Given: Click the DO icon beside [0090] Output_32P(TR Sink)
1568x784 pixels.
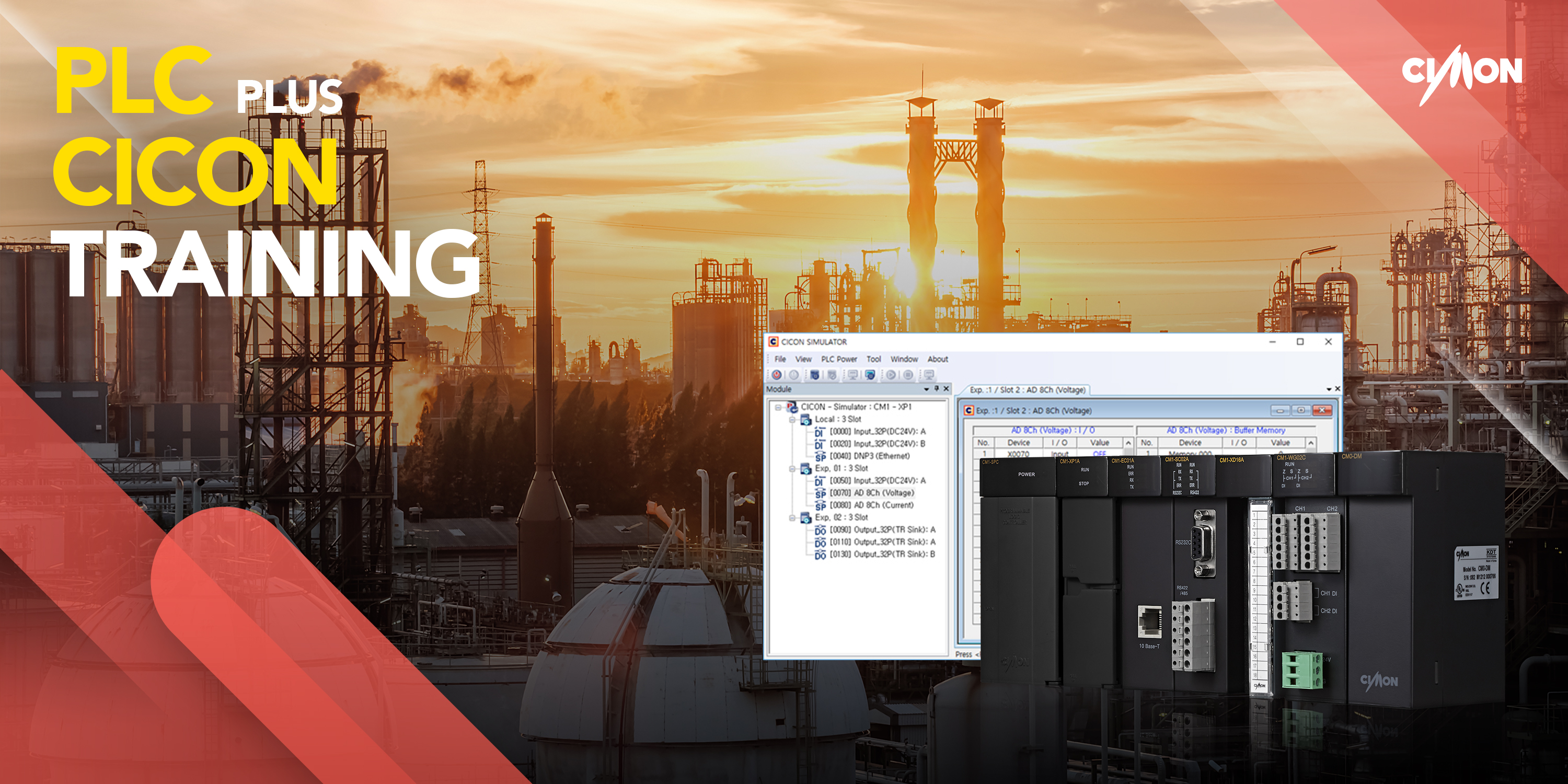Looking at the screenshot, I should click(821, 530).
